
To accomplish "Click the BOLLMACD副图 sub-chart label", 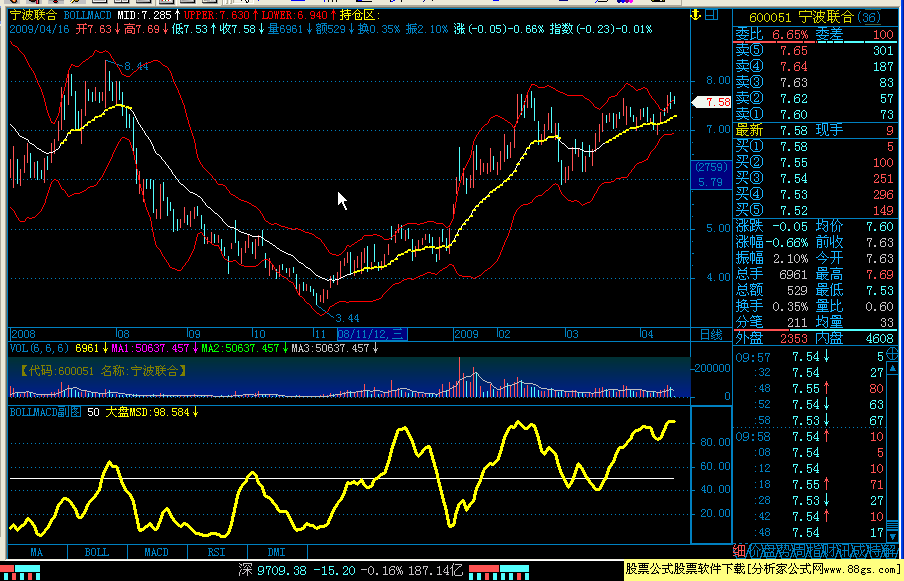I will (x=46, y=412).
